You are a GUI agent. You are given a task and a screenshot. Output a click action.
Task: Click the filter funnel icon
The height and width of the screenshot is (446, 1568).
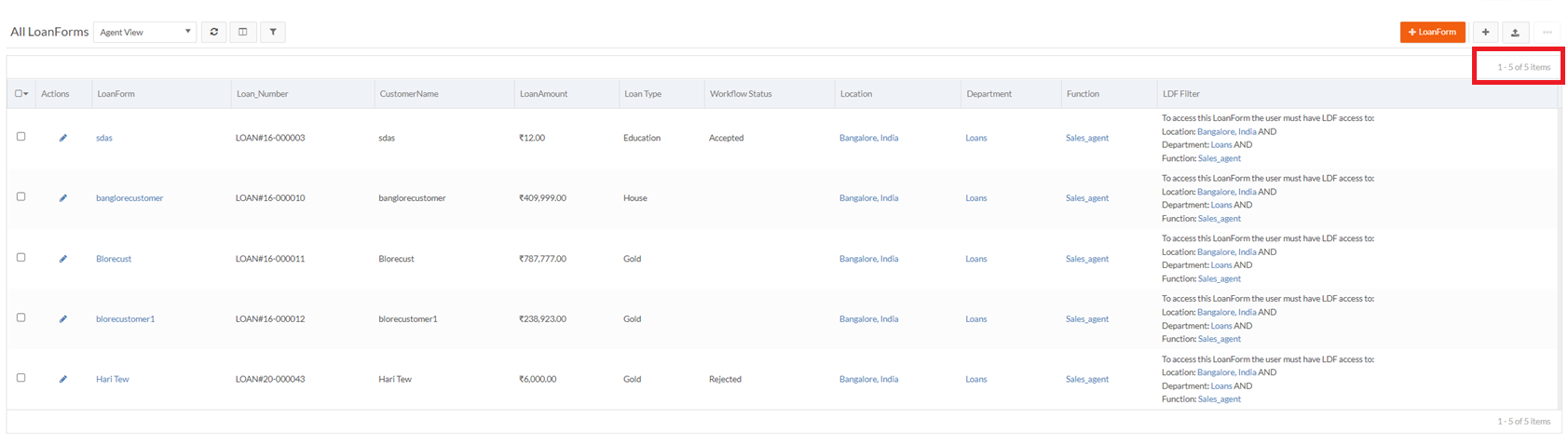[273, 32]
